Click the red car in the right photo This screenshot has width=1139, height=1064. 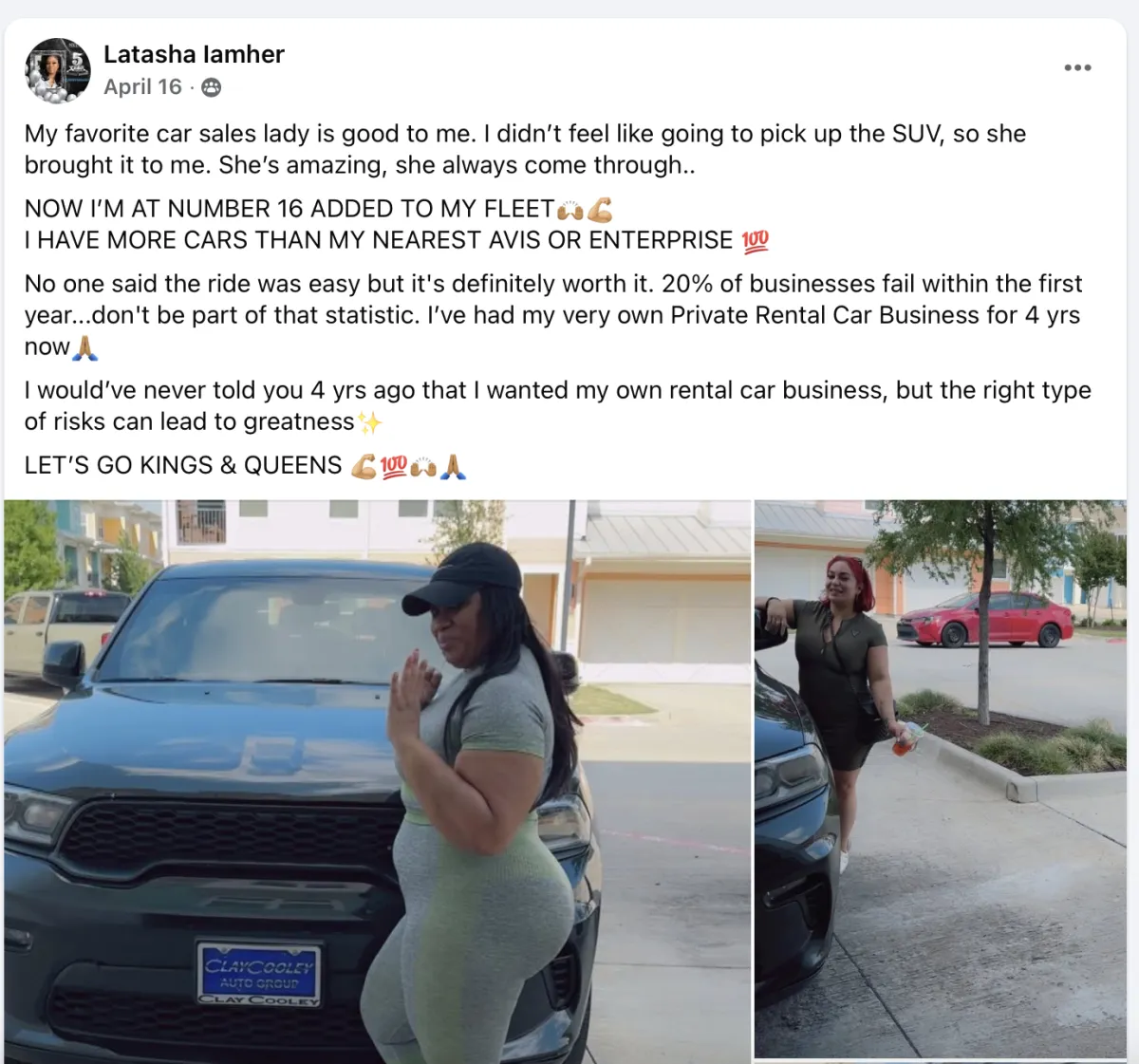point(985,619)
